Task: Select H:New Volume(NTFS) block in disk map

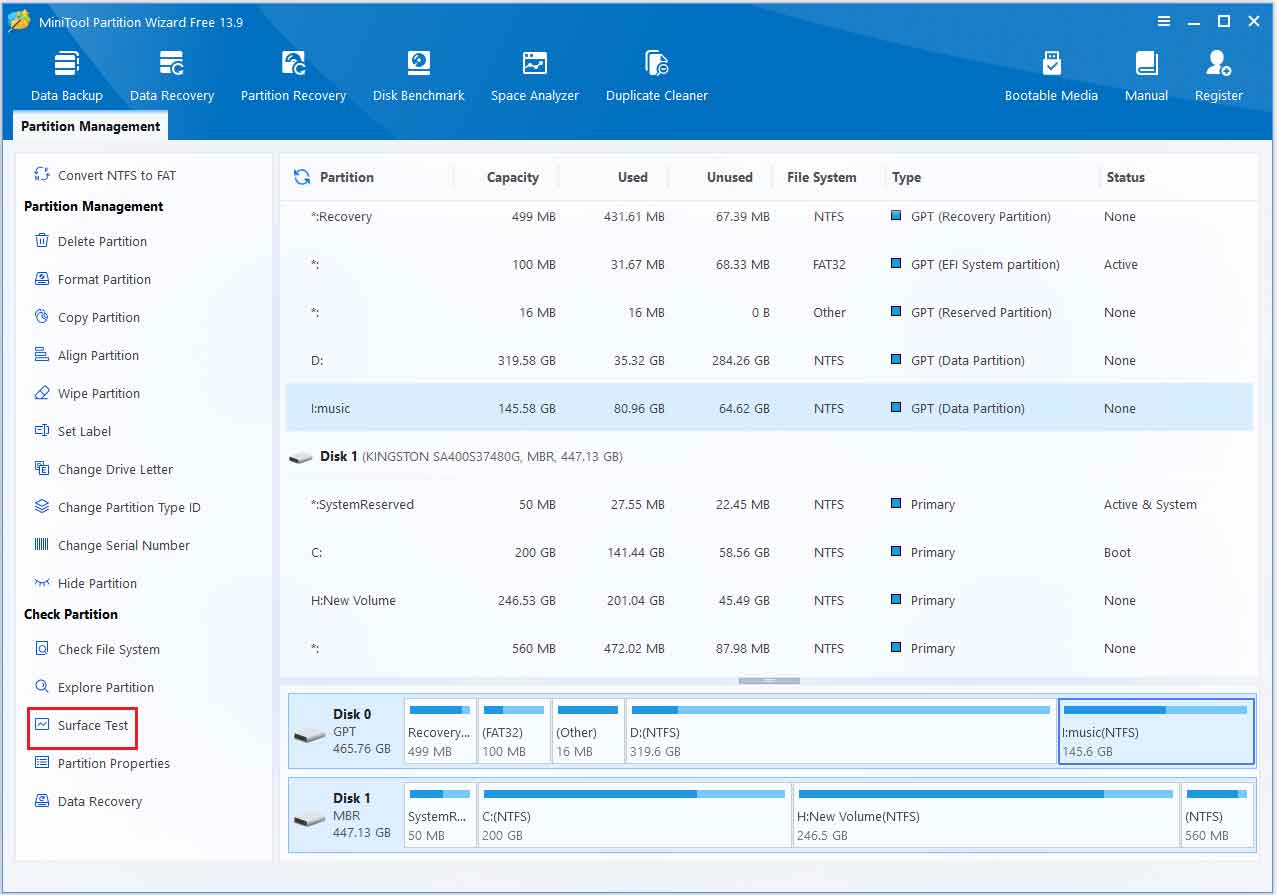Action: [x=986, y=815]
